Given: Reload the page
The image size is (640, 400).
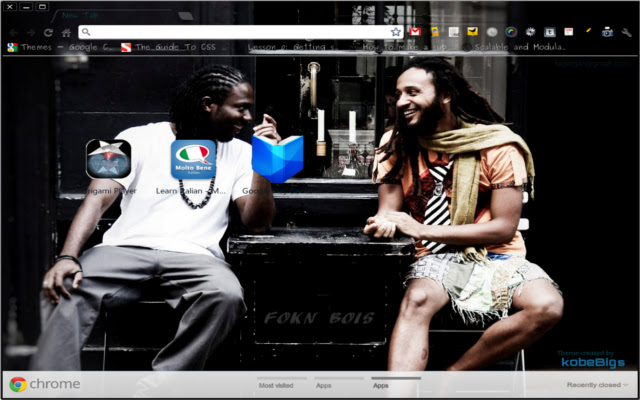Looking at the screenshot, I should coord(48,32).
